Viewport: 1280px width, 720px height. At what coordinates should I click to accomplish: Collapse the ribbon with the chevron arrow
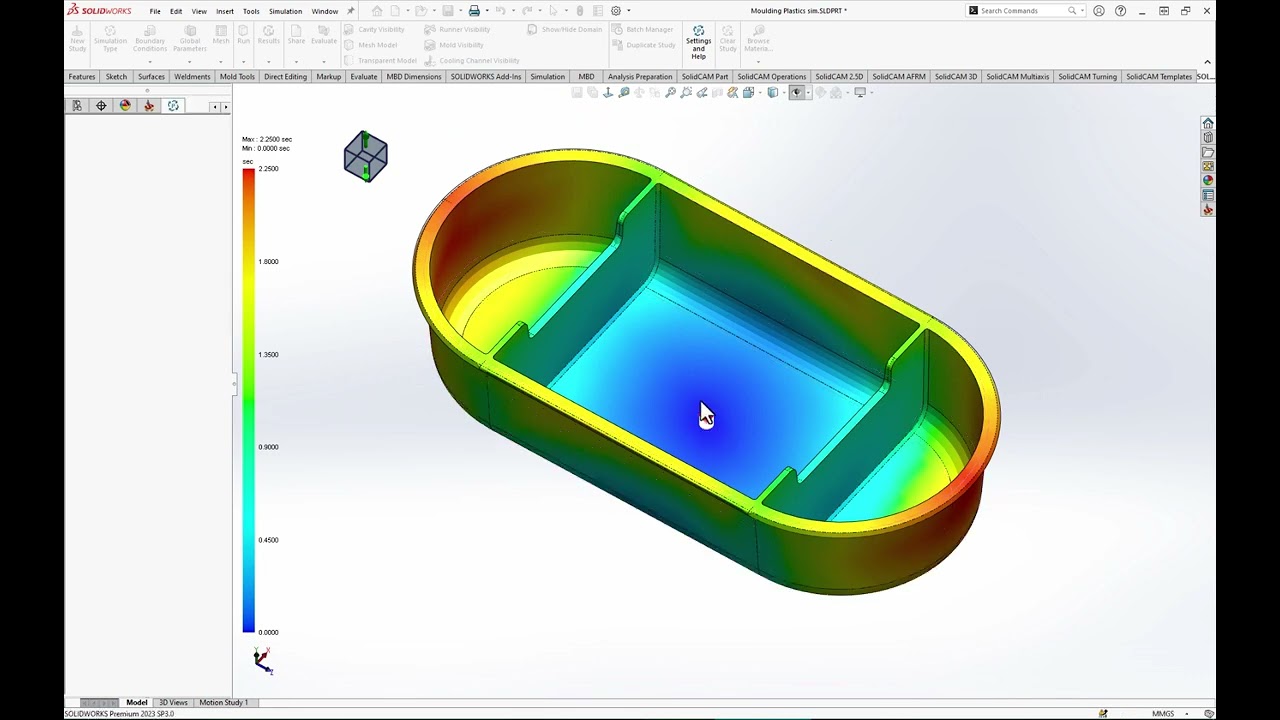pyautogui.click(x=1207, y=62)
